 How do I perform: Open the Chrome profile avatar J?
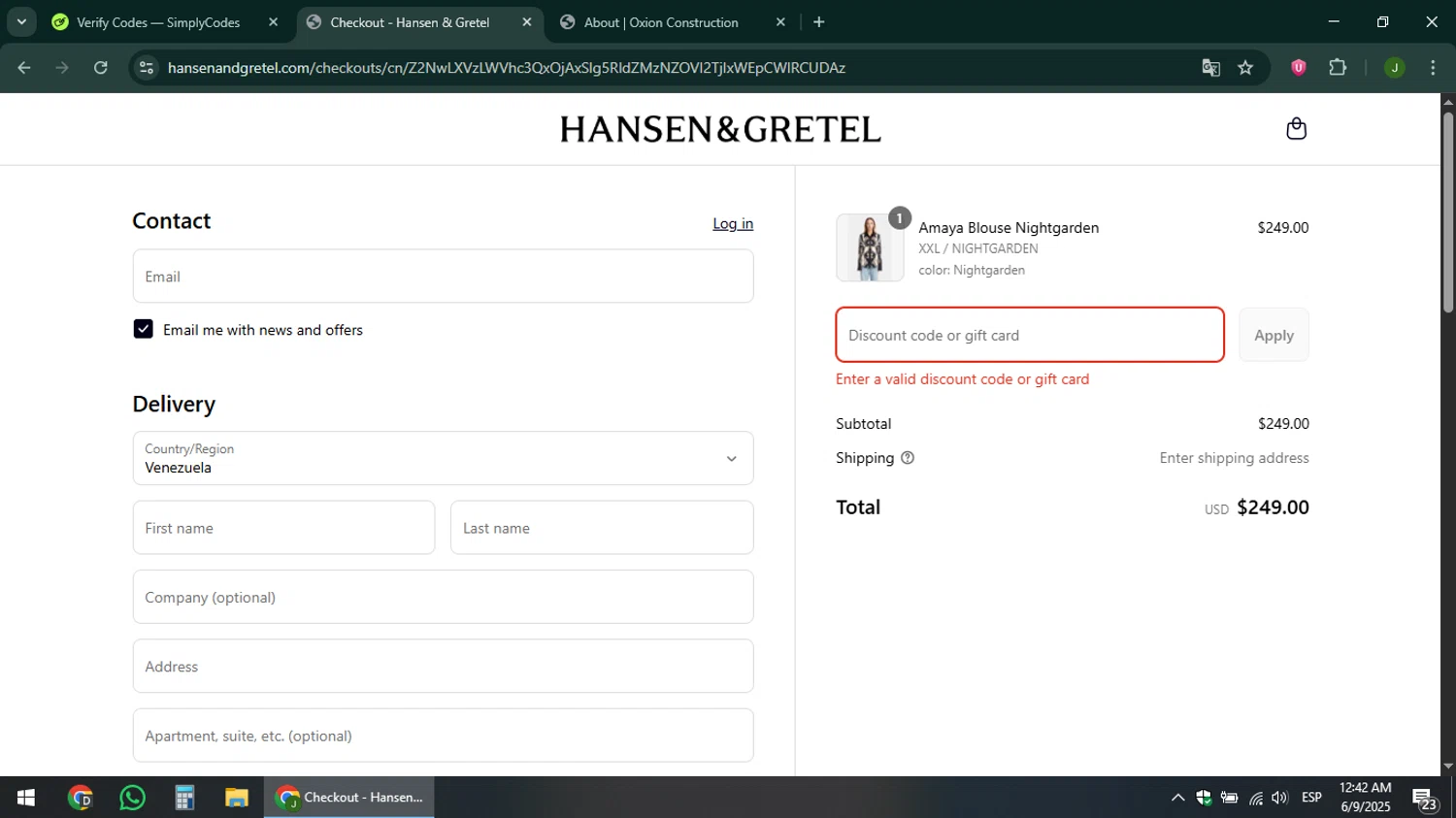1395,68
